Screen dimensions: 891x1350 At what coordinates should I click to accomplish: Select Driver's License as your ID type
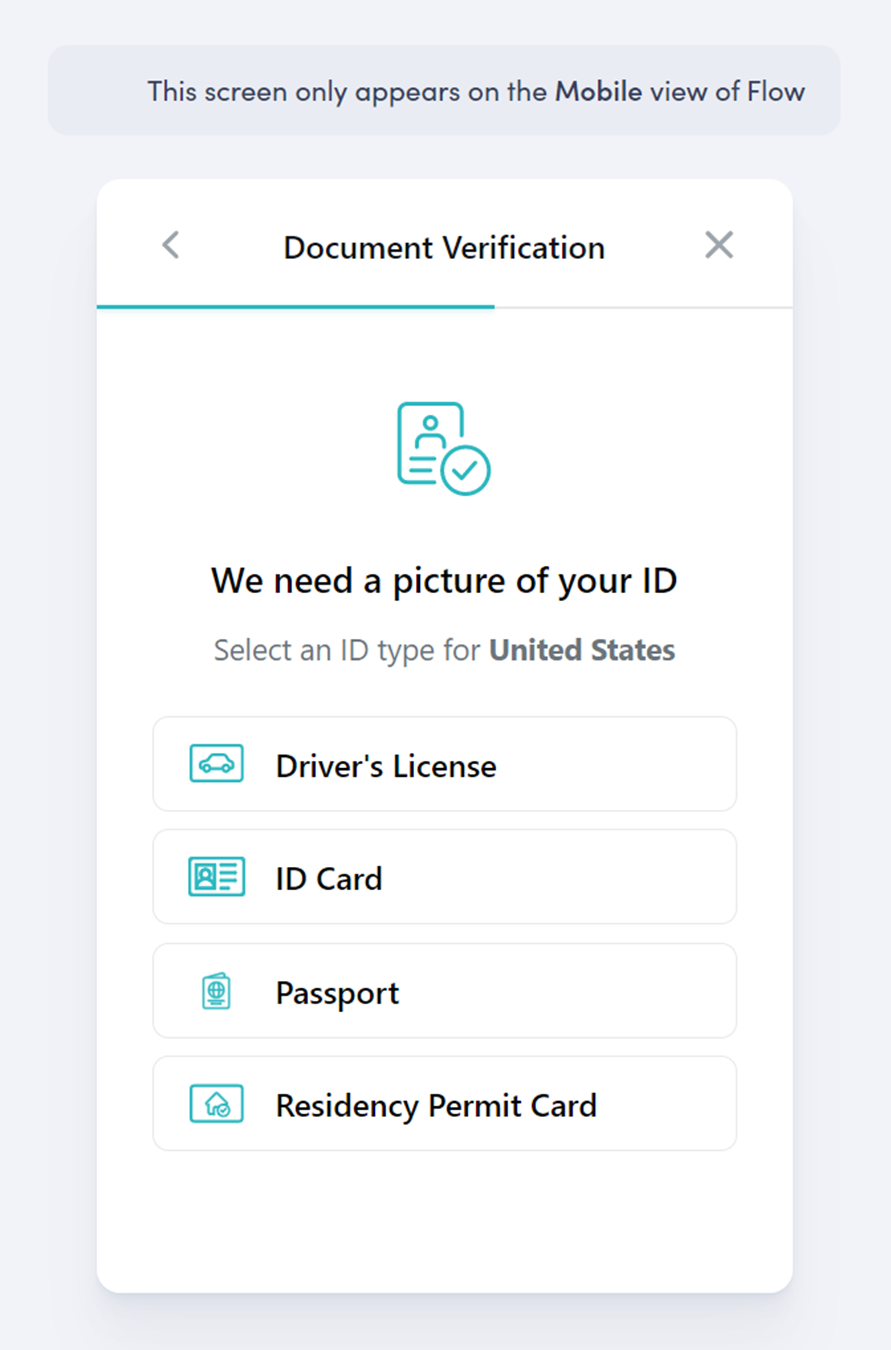click(x=444, y=763)
